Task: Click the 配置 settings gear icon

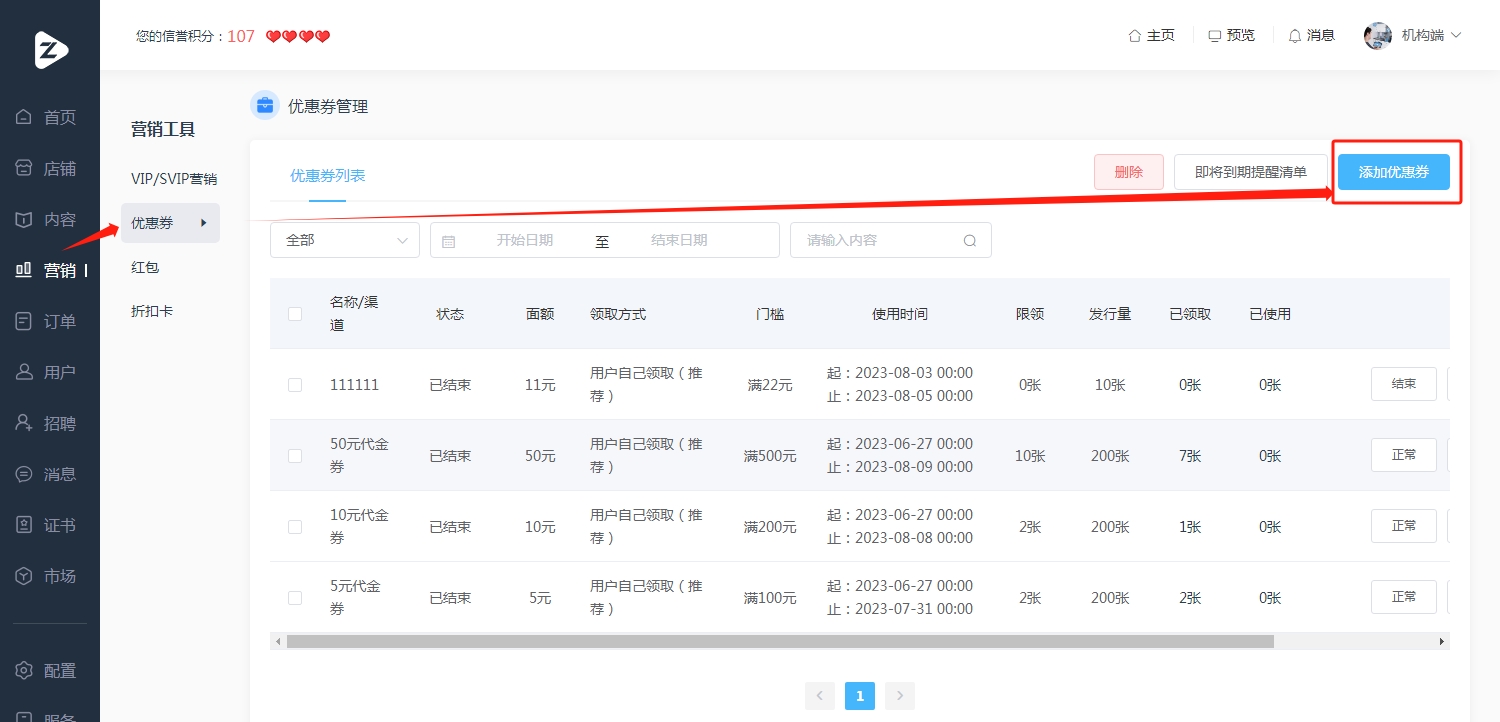Action: click(24, 670)
